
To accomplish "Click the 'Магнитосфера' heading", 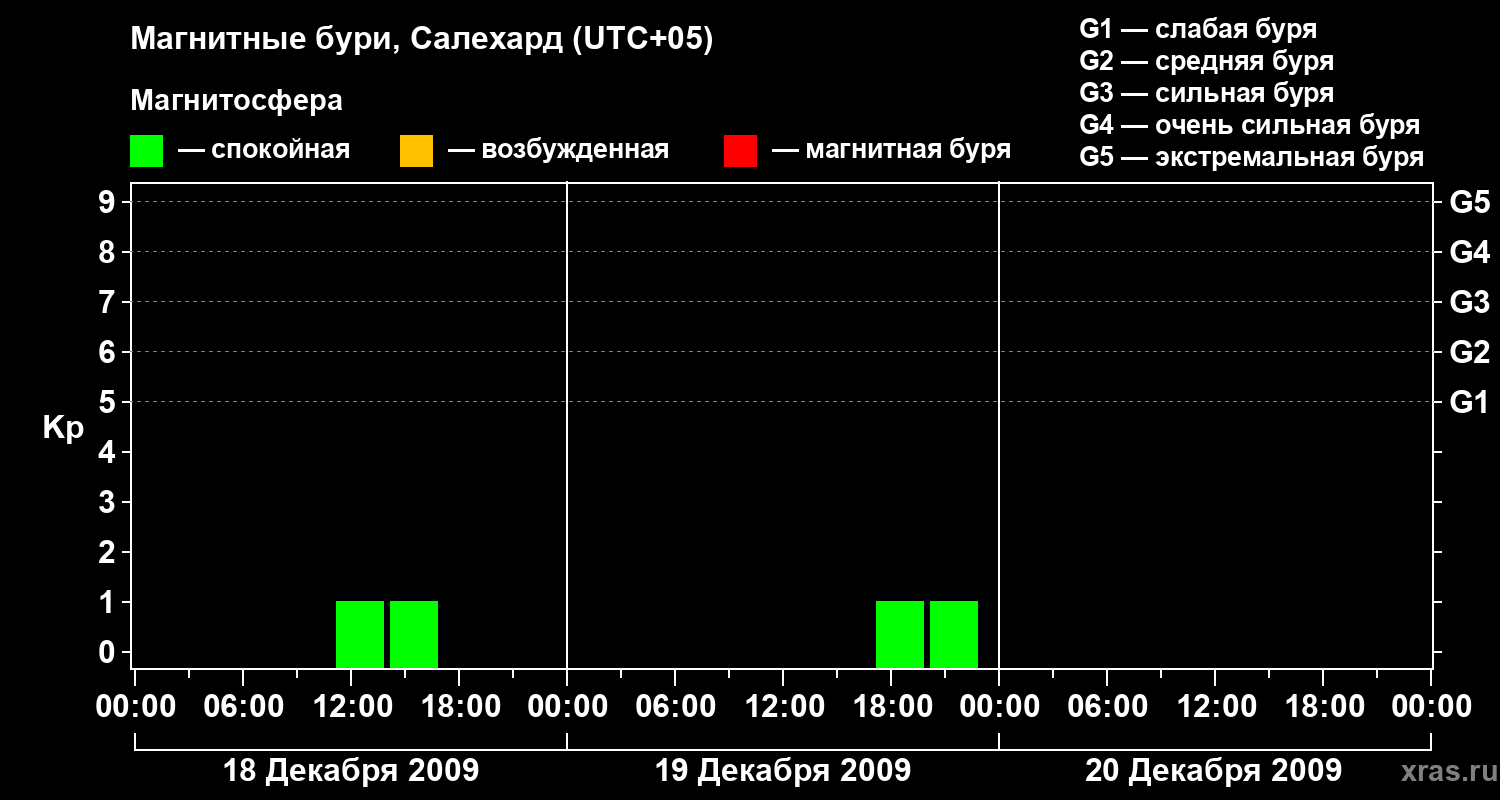I will point(236,101).
